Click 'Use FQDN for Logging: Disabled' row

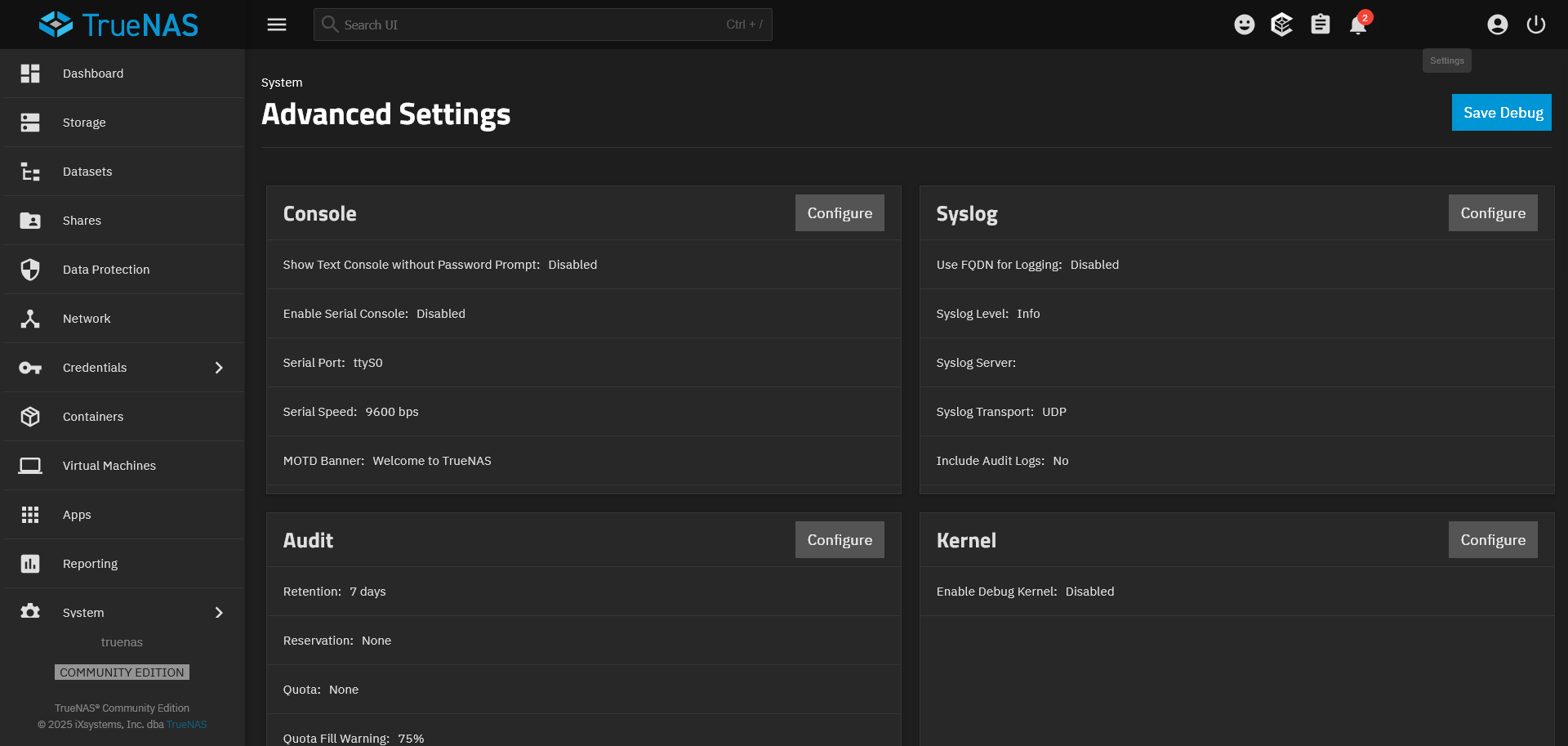point(1236,265)
